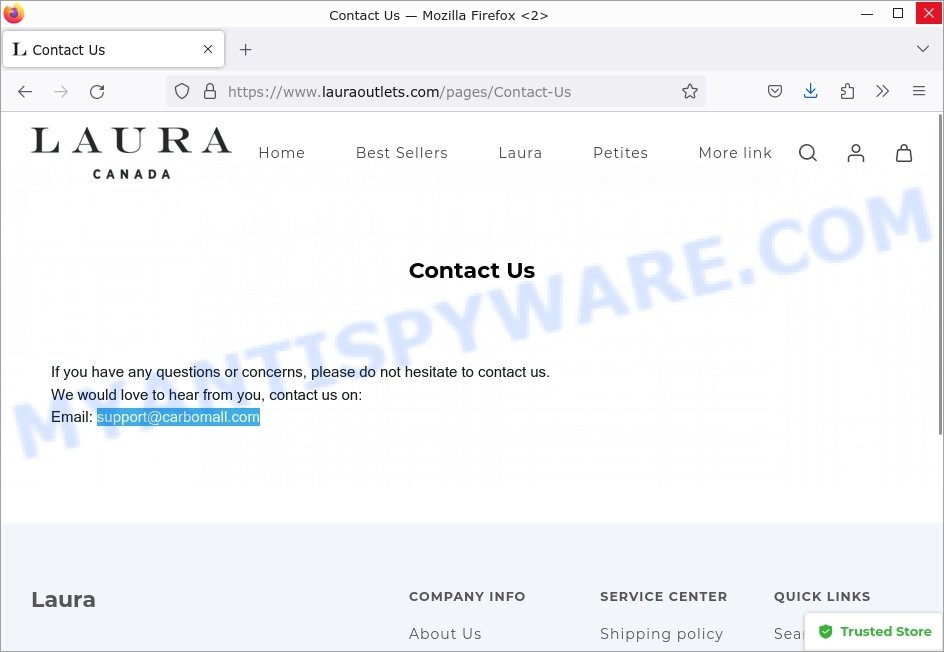Bookmark this page with the star icon
Viewport: 944px width, 652px height.
tap(690, 92)
